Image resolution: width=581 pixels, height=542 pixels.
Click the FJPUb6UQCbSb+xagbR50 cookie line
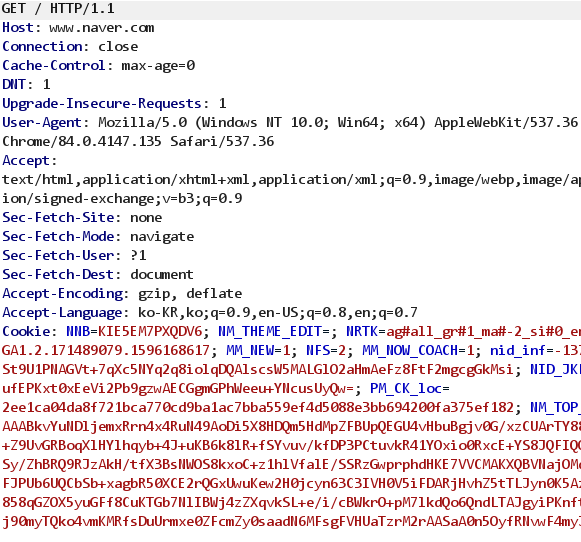click(x=291, y=483)
